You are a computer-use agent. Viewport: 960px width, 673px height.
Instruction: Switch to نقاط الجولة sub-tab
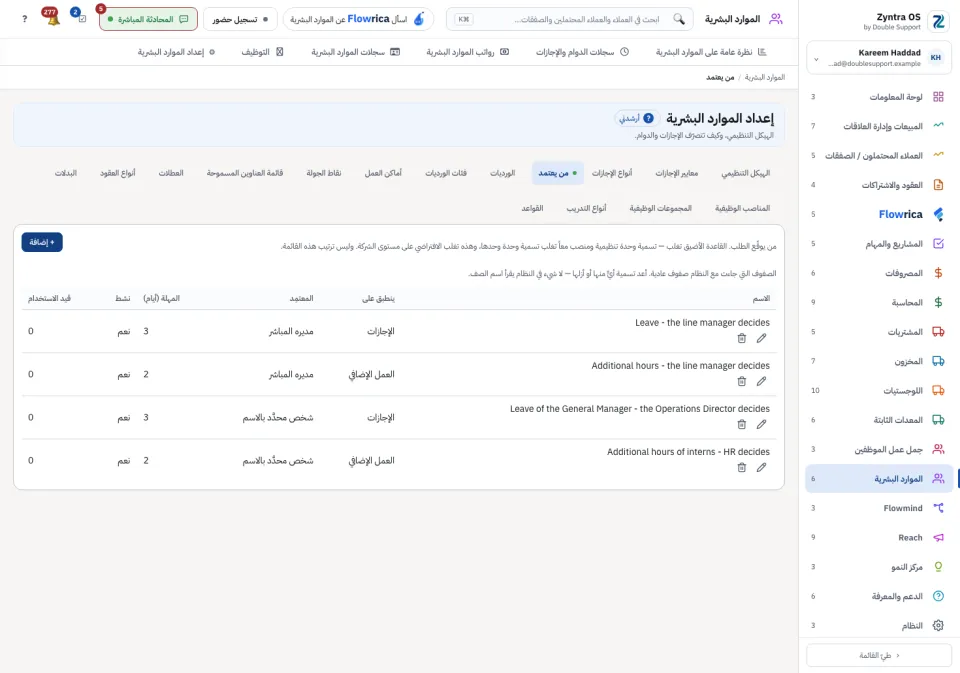pyautogui.click(x=324, y=173)
